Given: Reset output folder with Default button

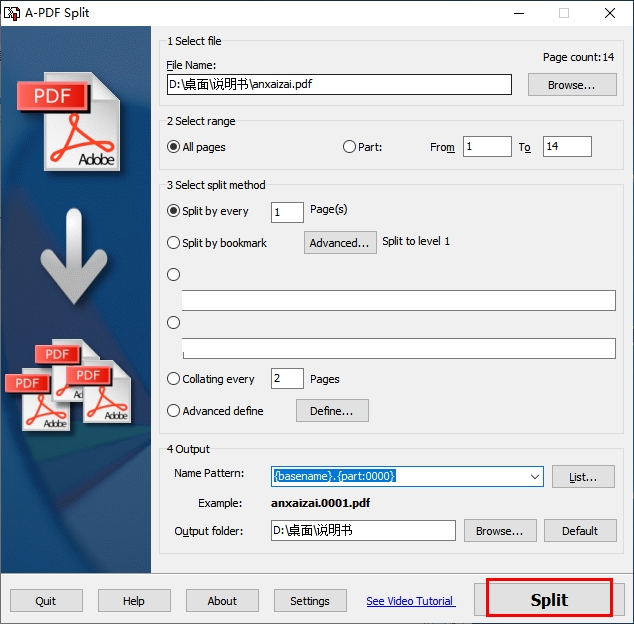Looking at the screenshot, I should click(580, 531).
